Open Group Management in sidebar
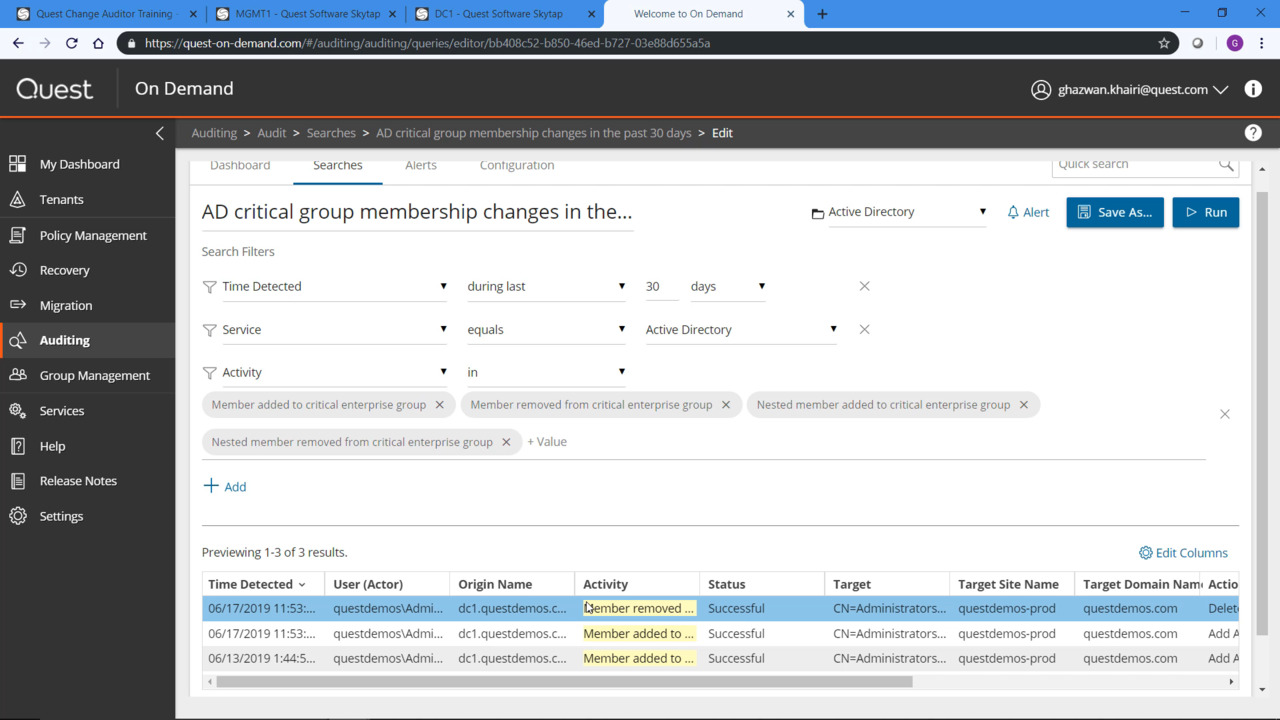This screenshot has height=720, width=1280. tap(94, 375)
